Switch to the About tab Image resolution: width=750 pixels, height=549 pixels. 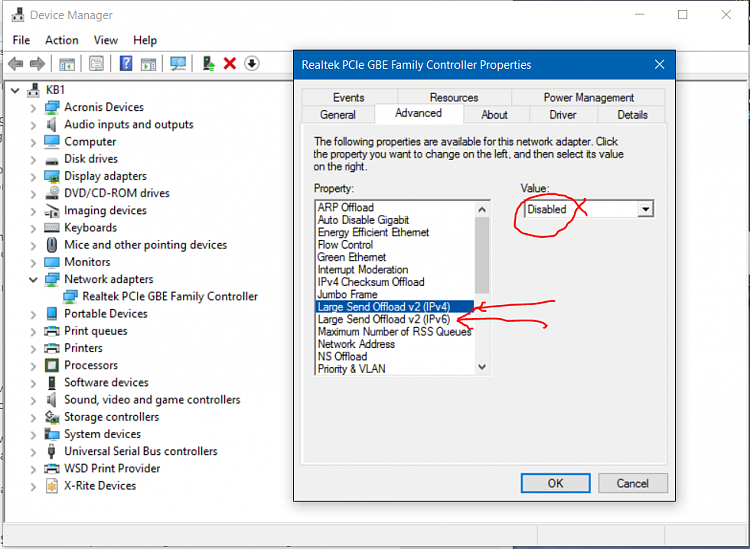494,115
